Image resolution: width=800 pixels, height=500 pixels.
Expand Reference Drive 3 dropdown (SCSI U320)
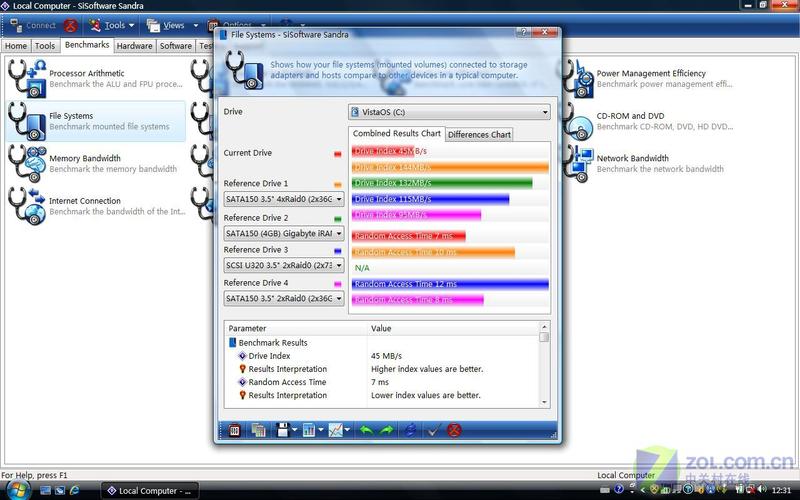284,266
